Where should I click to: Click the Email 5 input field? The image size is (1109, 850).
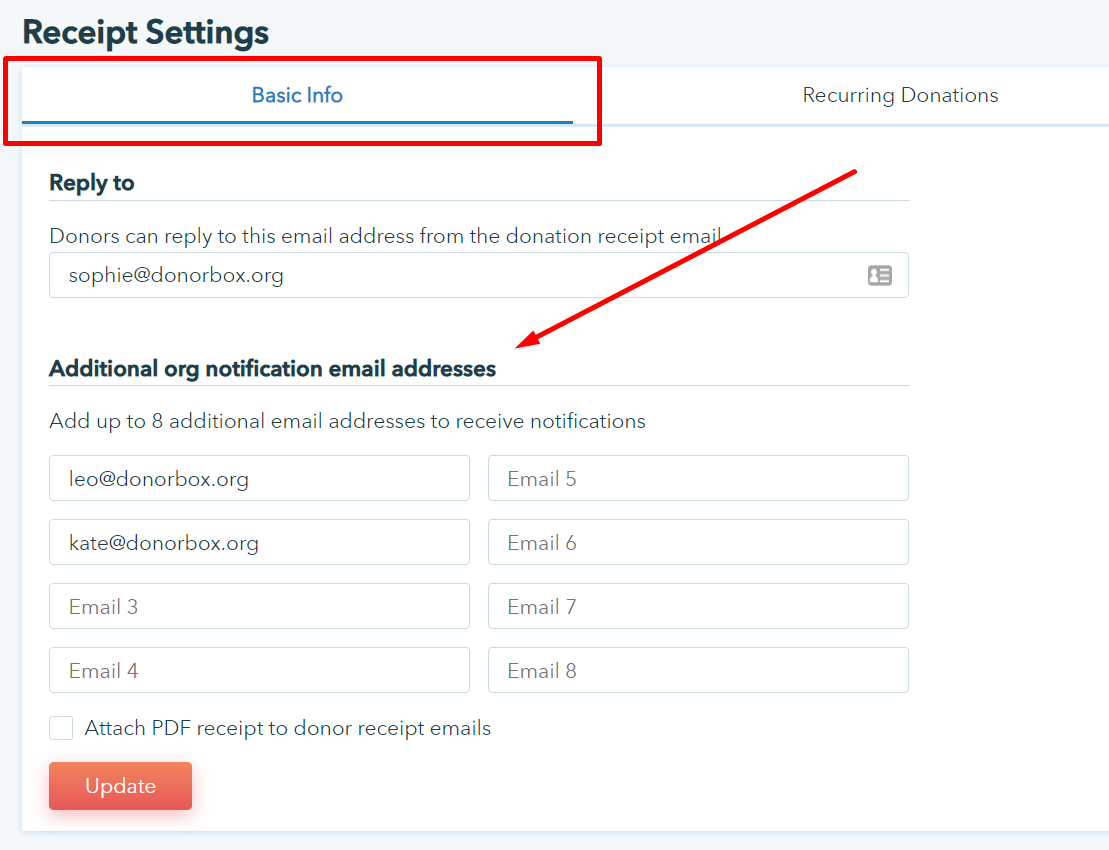pos(698,478)
